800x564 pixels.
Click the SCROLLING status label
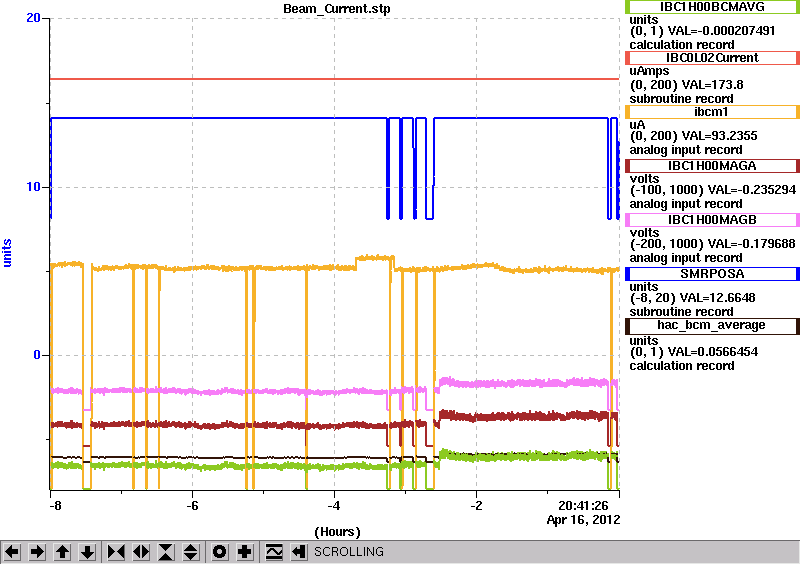point(349,552)
